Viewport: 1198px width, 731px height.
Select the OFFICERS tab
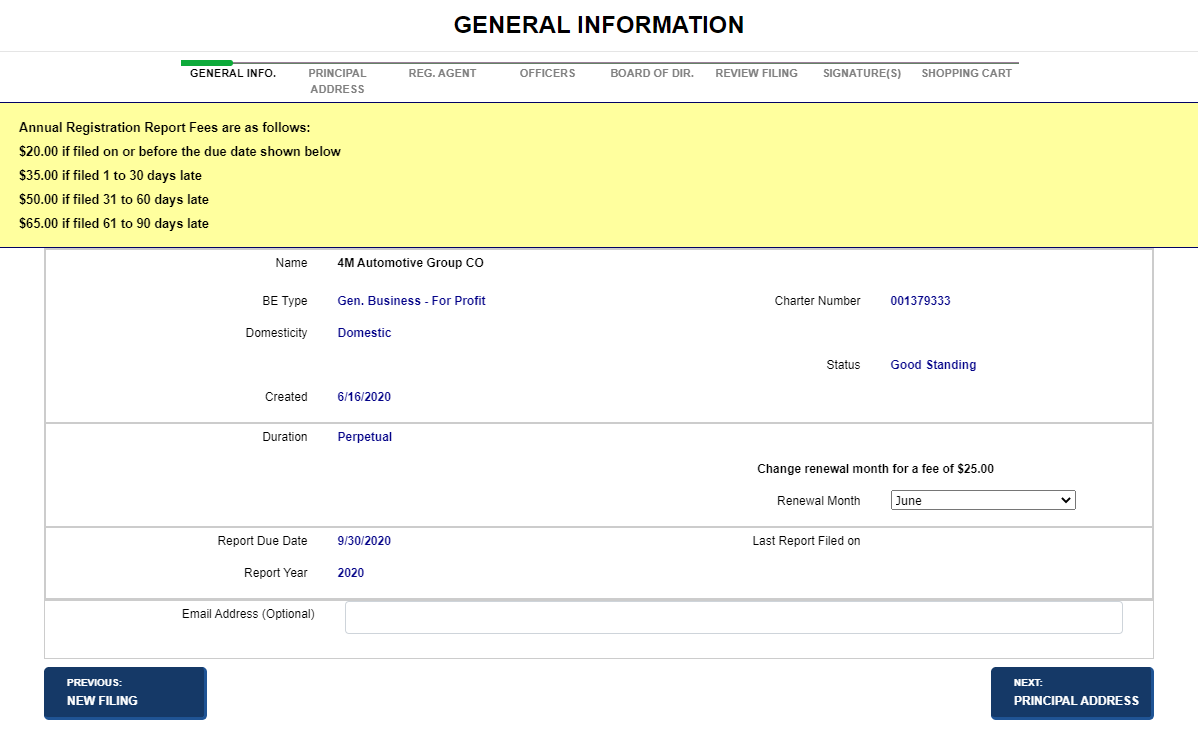(547, 72)
